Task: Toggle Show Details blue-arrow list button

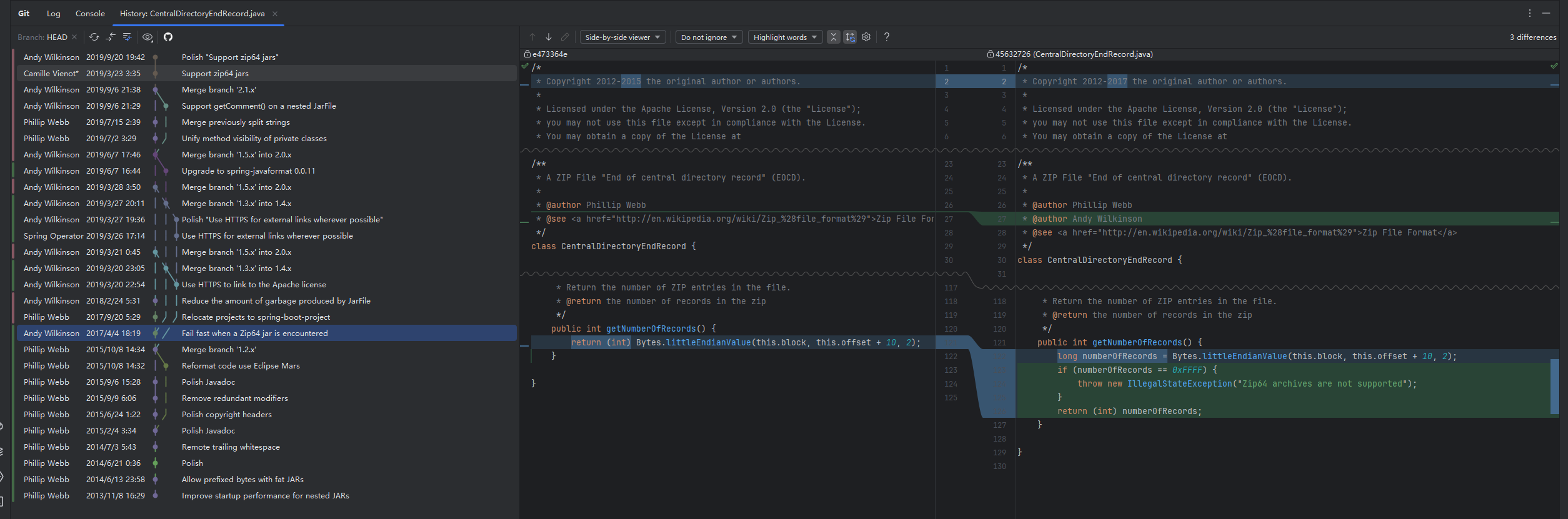Action: (x=127, y=37)
